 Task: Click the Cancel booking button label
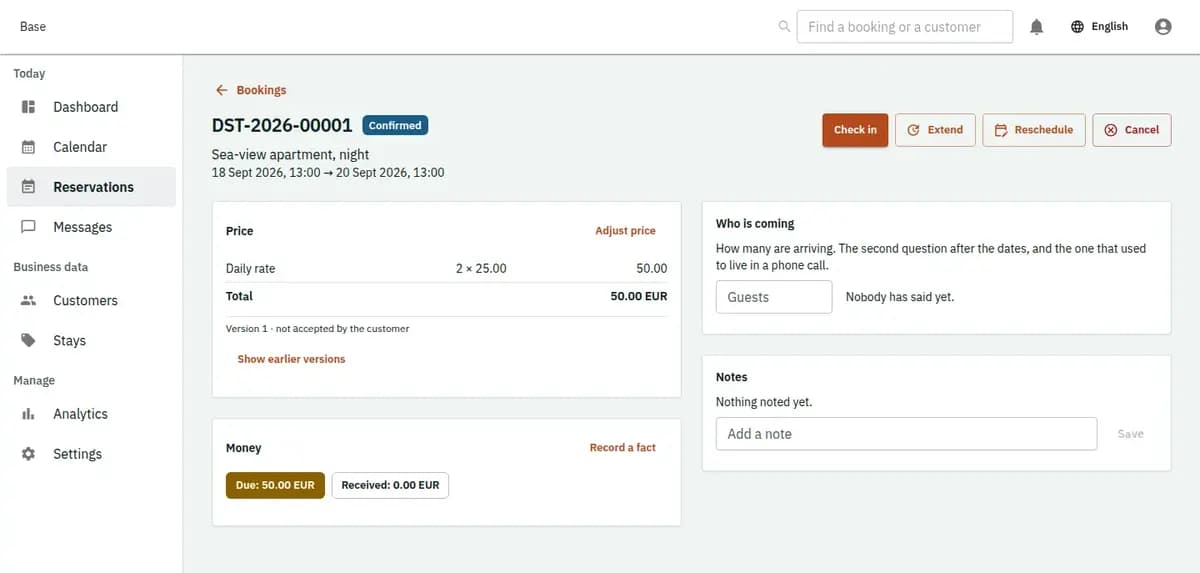1142,130
